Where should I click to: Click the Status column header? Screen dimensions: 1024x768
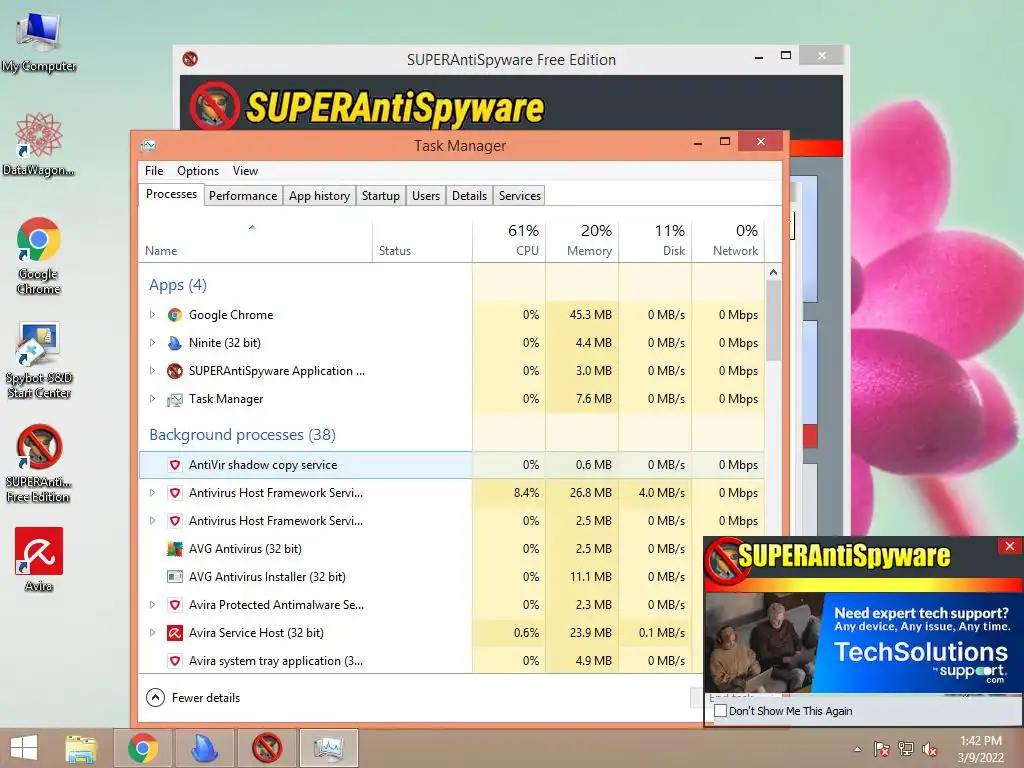point(423,240)
